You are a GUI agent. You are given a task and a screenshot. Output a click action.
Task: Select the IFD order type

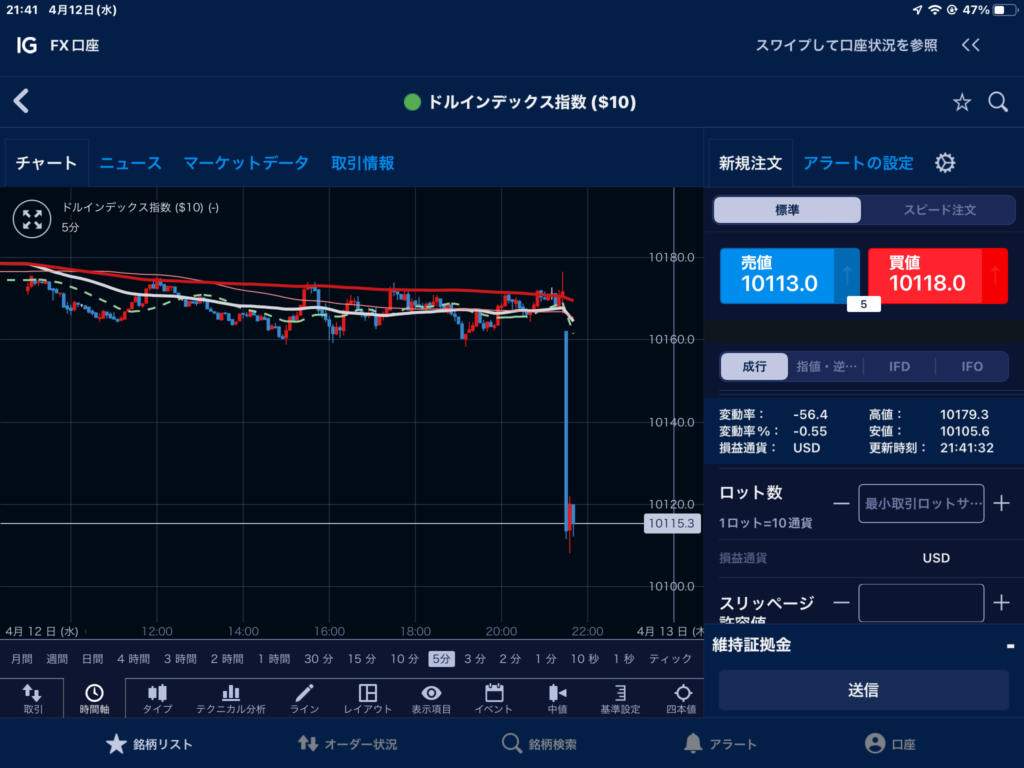click(899, 366)
